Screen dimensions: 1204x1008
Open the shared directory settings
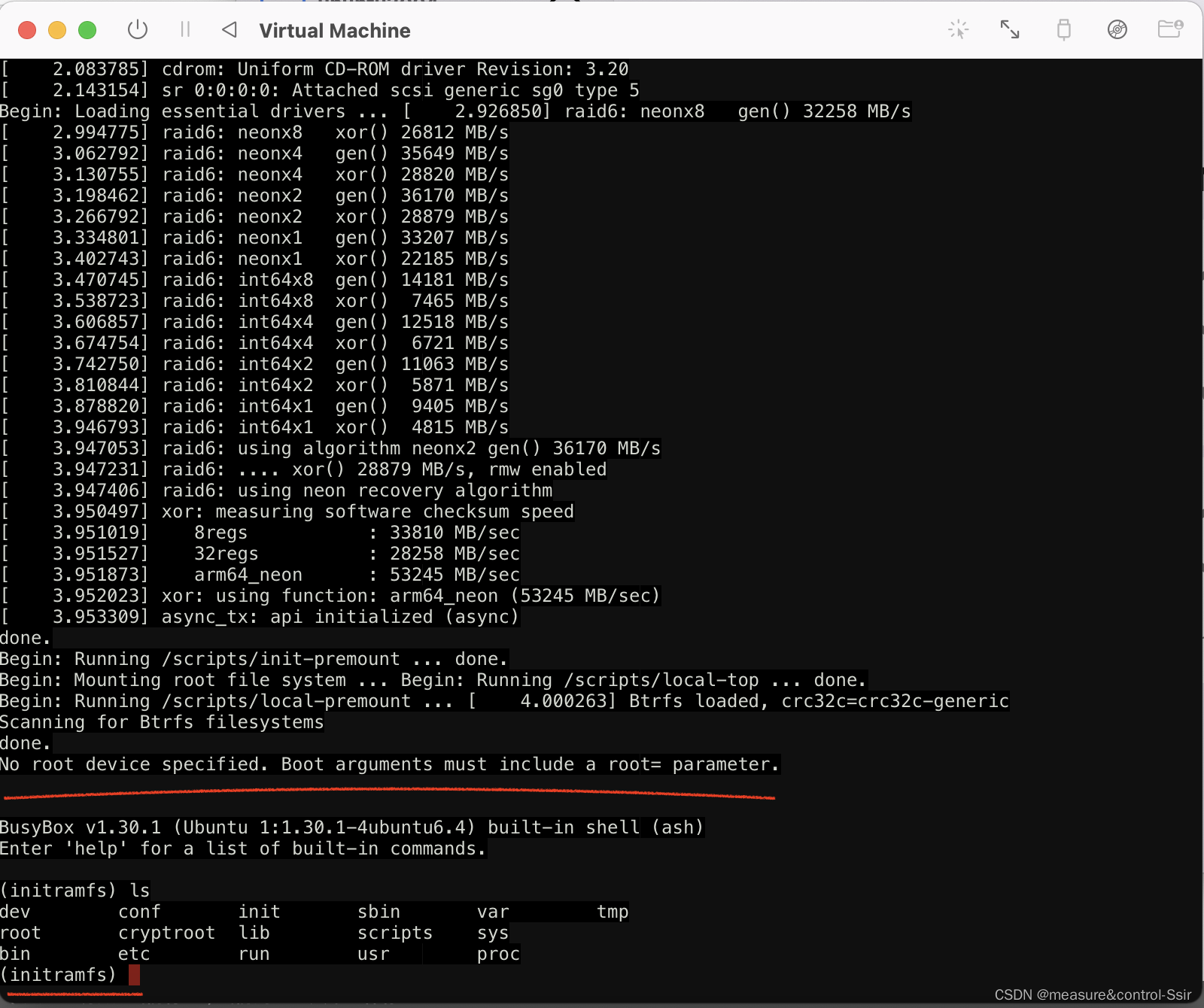(1171, 29)
